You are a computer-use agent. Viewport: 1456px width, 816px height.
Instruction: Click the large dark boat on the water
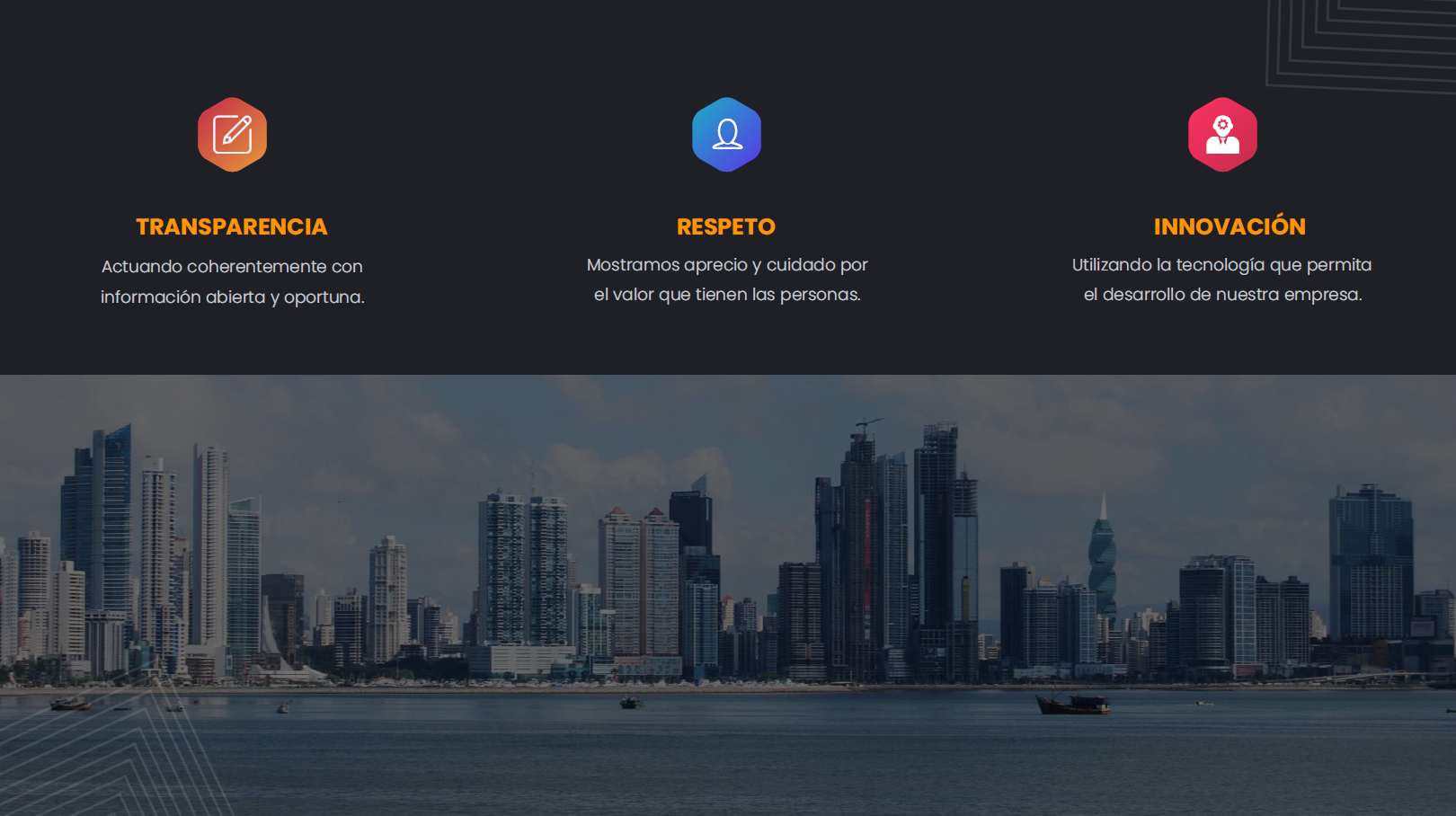pos(1073,704)
